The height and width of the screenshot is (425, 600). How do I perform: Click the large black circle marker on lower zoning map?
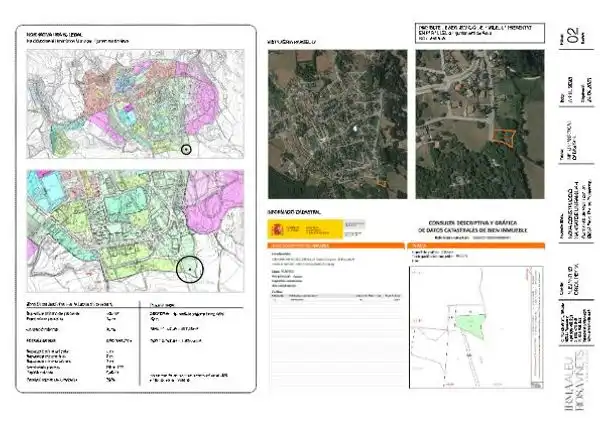coord(190,269)
